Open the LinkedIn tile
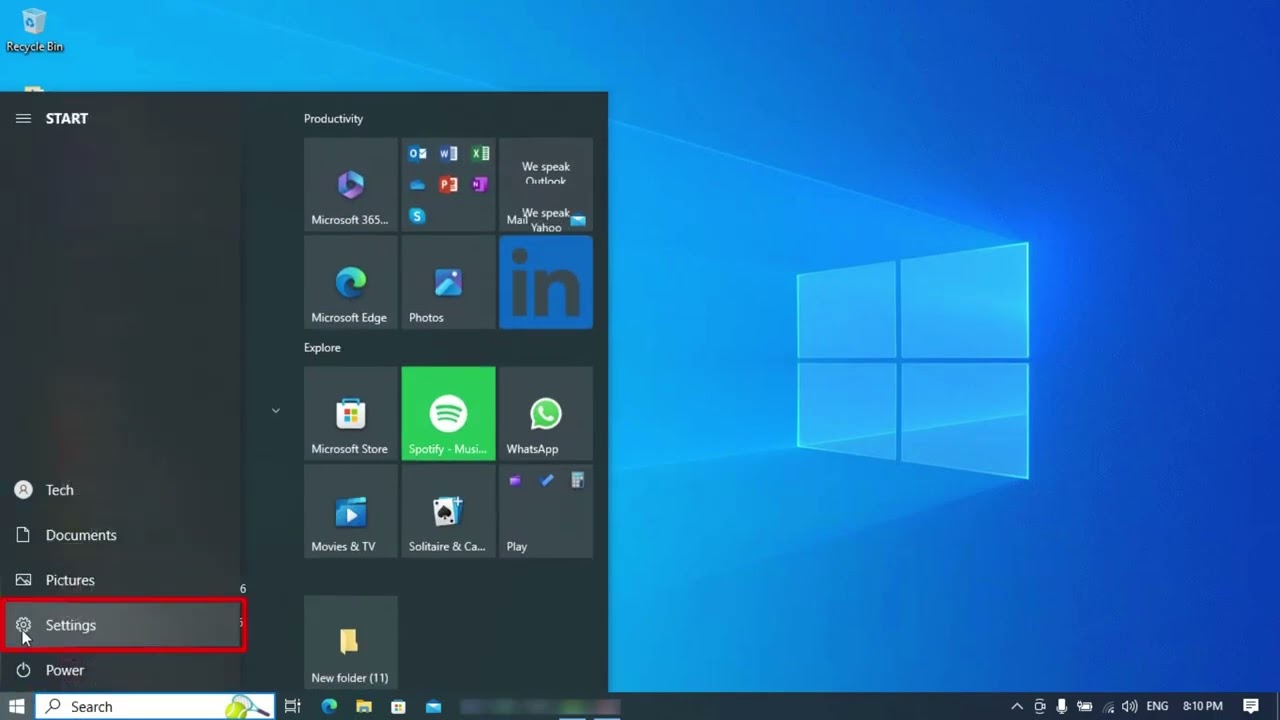1280x720 pixels. pos(546,283)
